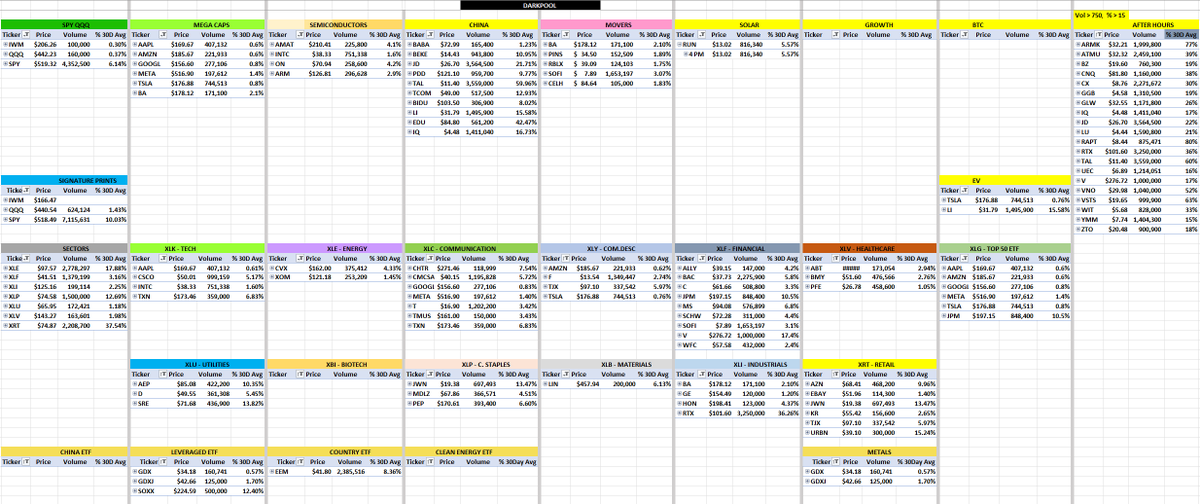Expand the URBN row in XRT - RETAIL

coord(808,431)
